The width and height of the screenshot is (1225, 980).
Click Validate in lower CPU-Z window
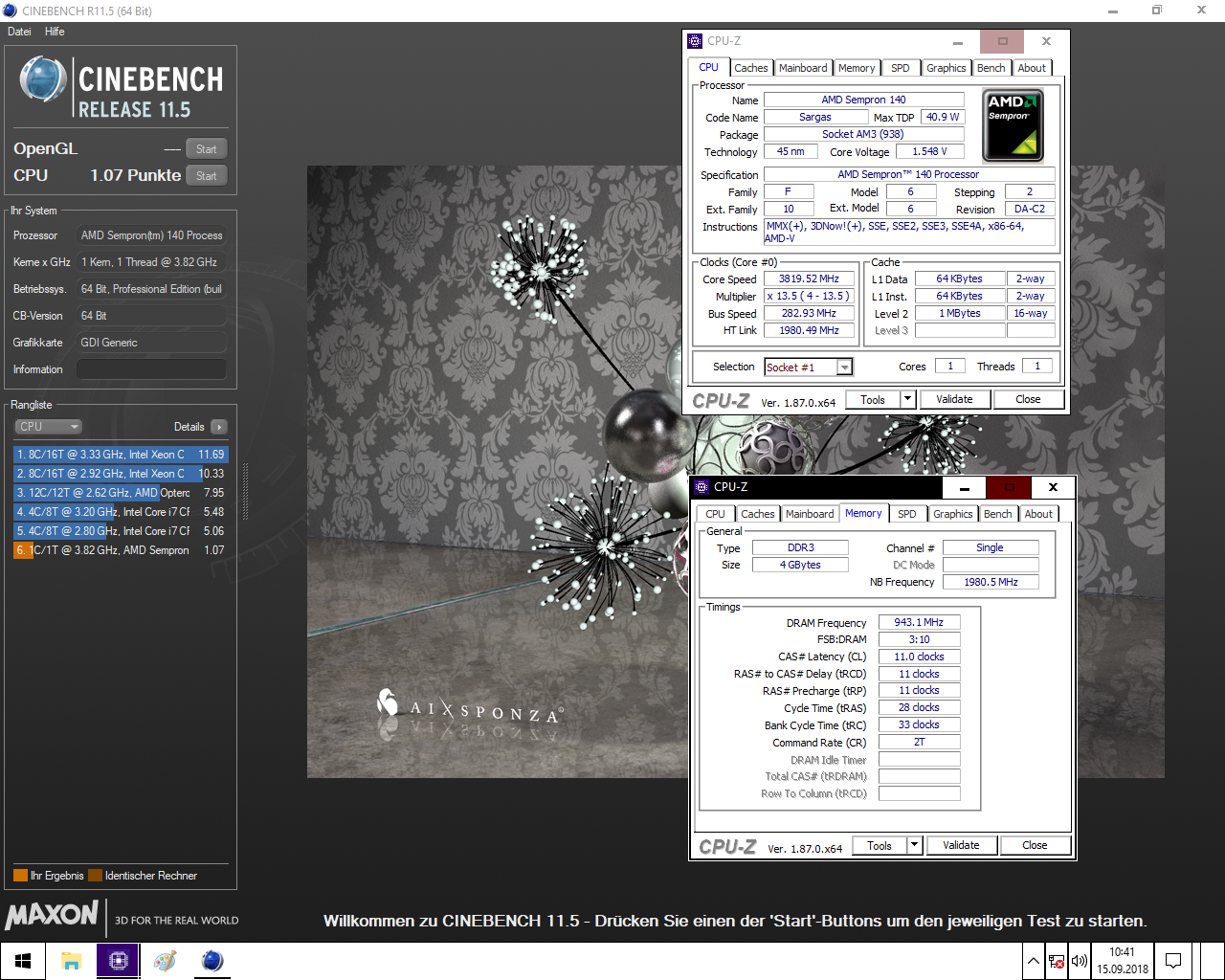pos(962,845)
